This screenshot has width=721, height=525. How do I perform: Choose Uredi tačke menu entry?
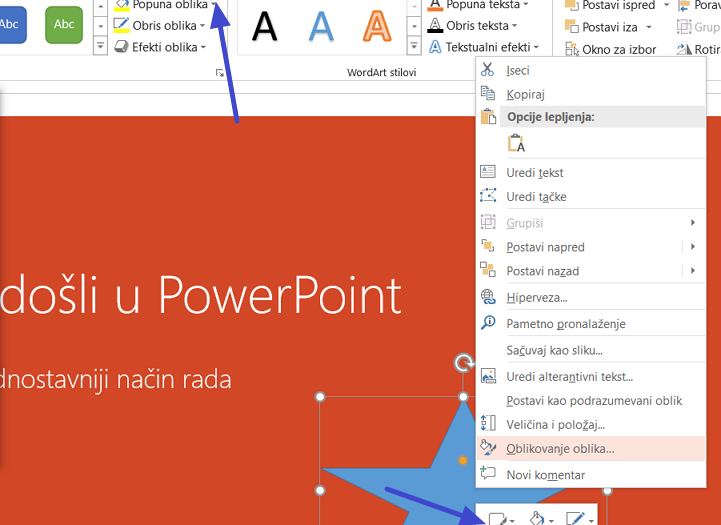tap(591, 196)
